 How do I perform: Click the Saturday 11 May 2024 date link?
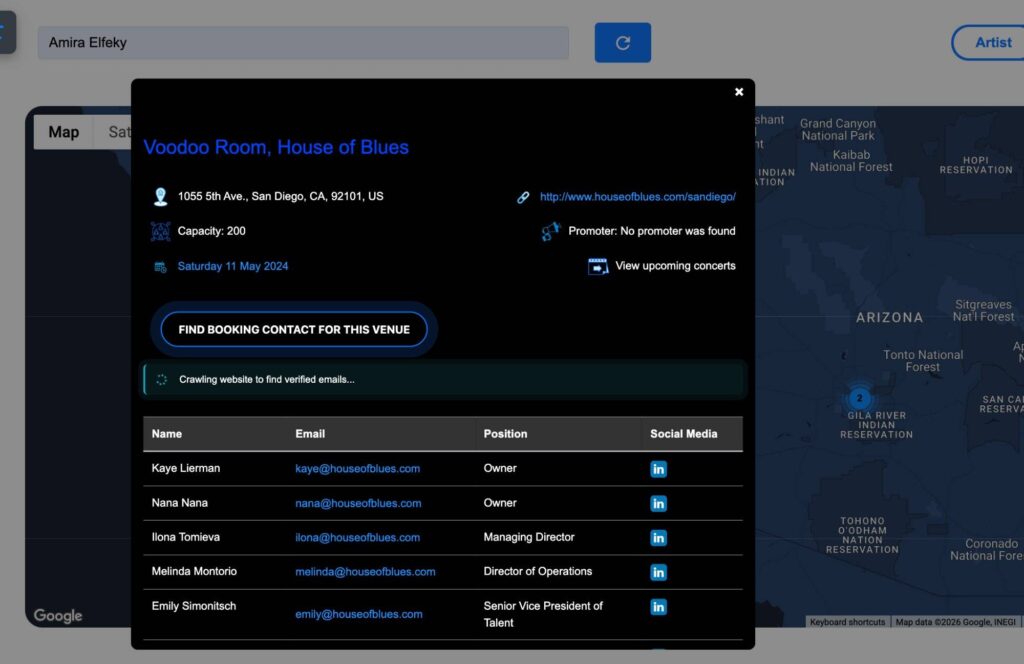pyautogui.click(x=233, y=266)
